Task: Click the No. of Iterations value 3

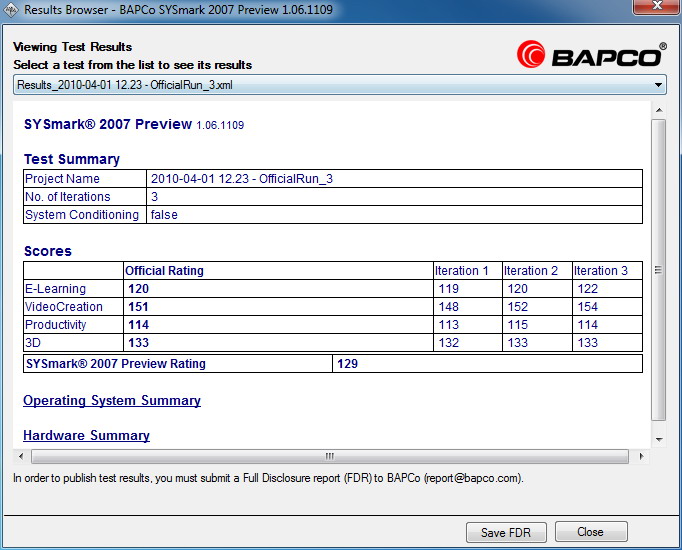Action: [154, 197]
